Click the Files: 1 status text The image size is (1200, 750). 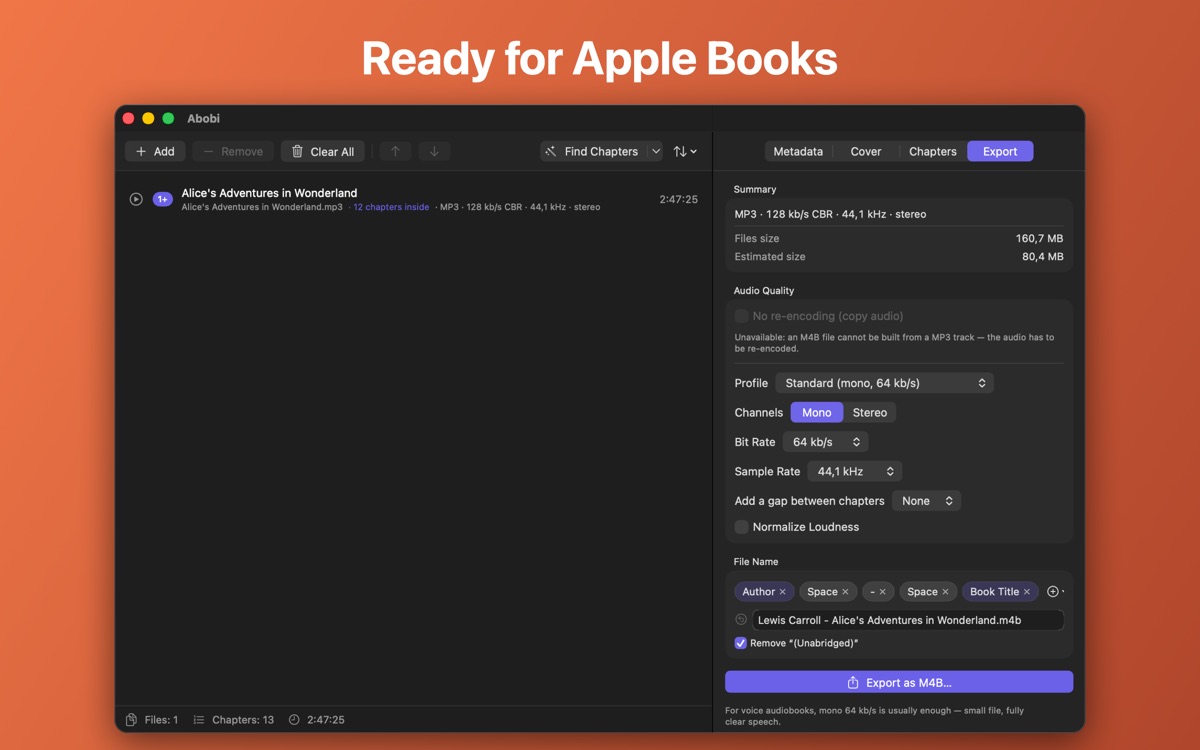(x=161, y=720)
